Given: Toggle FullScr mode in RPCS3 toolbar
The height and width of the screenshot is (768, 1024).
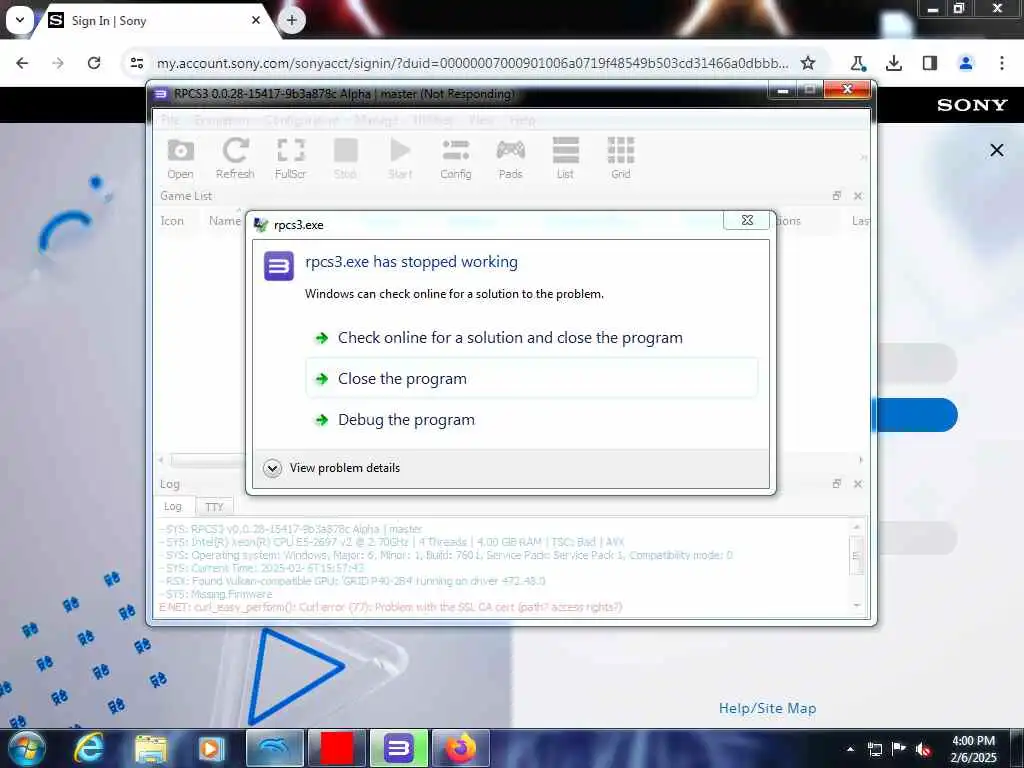Looking at the screenshot, I should coord(291,157).
